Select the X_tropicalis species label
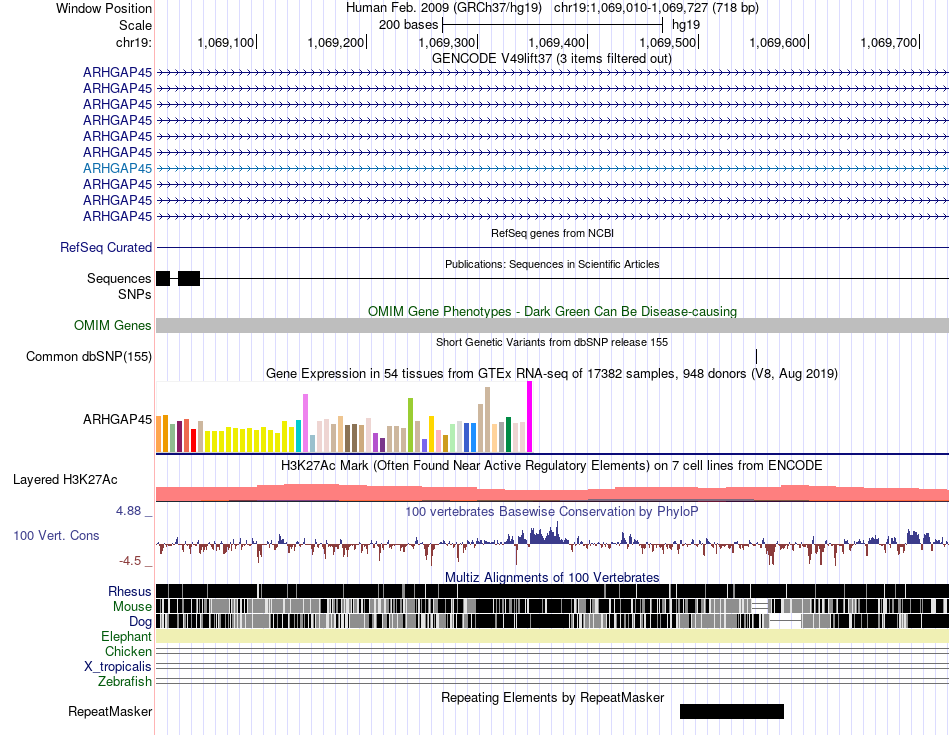This screenshot has height=735, width=950. [118, 667]
